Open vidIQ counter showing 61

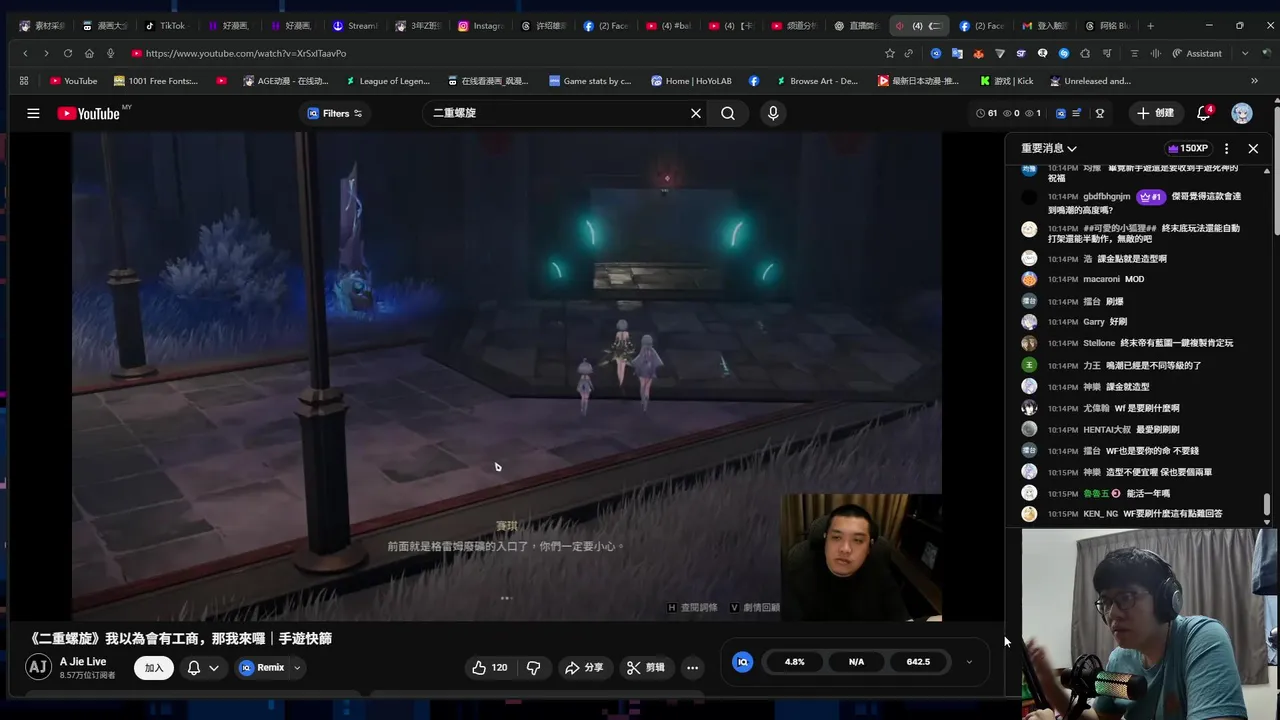tap(986, 113)
